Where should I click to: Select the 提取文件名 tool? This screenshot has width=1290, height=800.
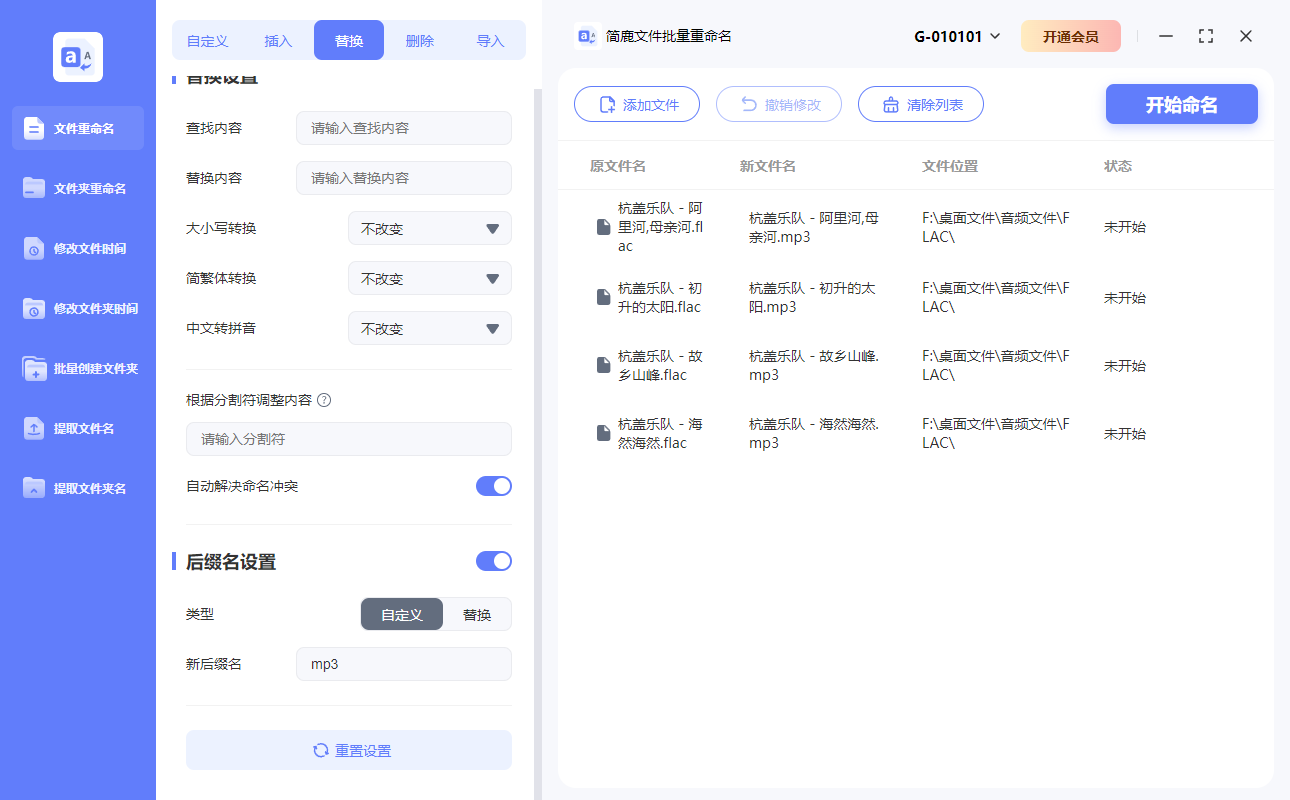tap(77, 428)
